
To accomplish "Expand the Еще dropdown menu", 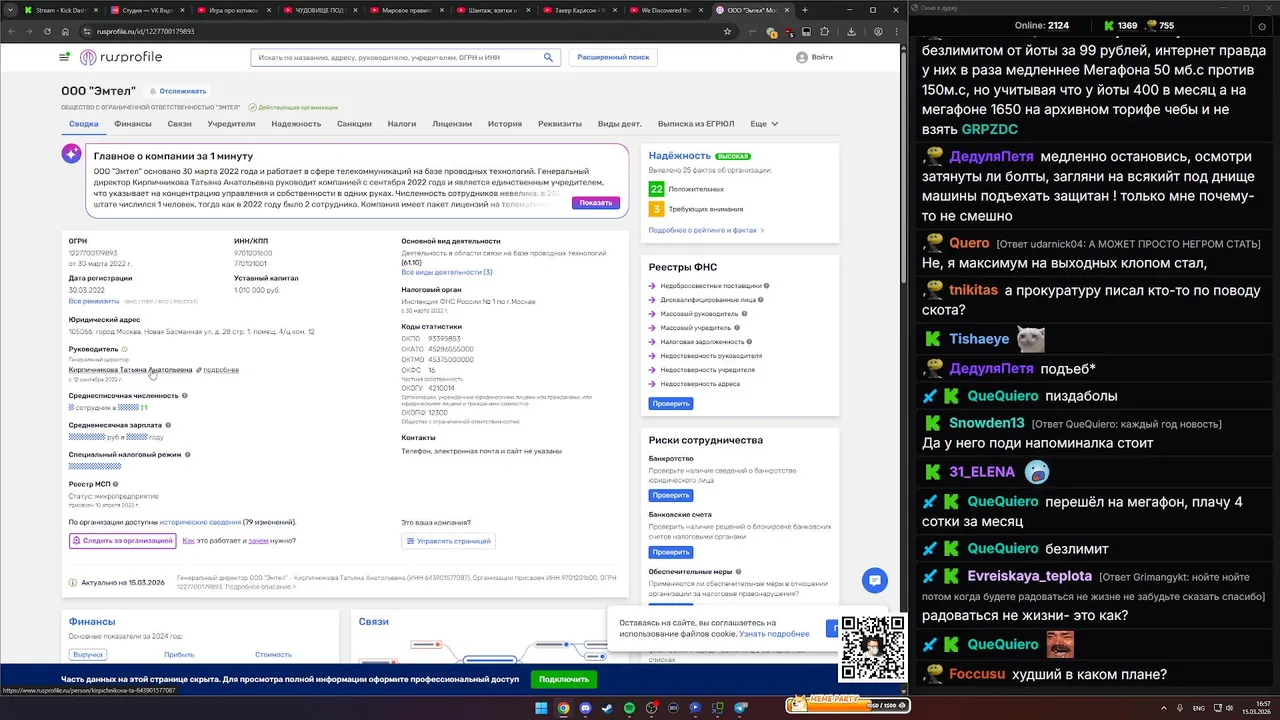I will click(764, 124).
